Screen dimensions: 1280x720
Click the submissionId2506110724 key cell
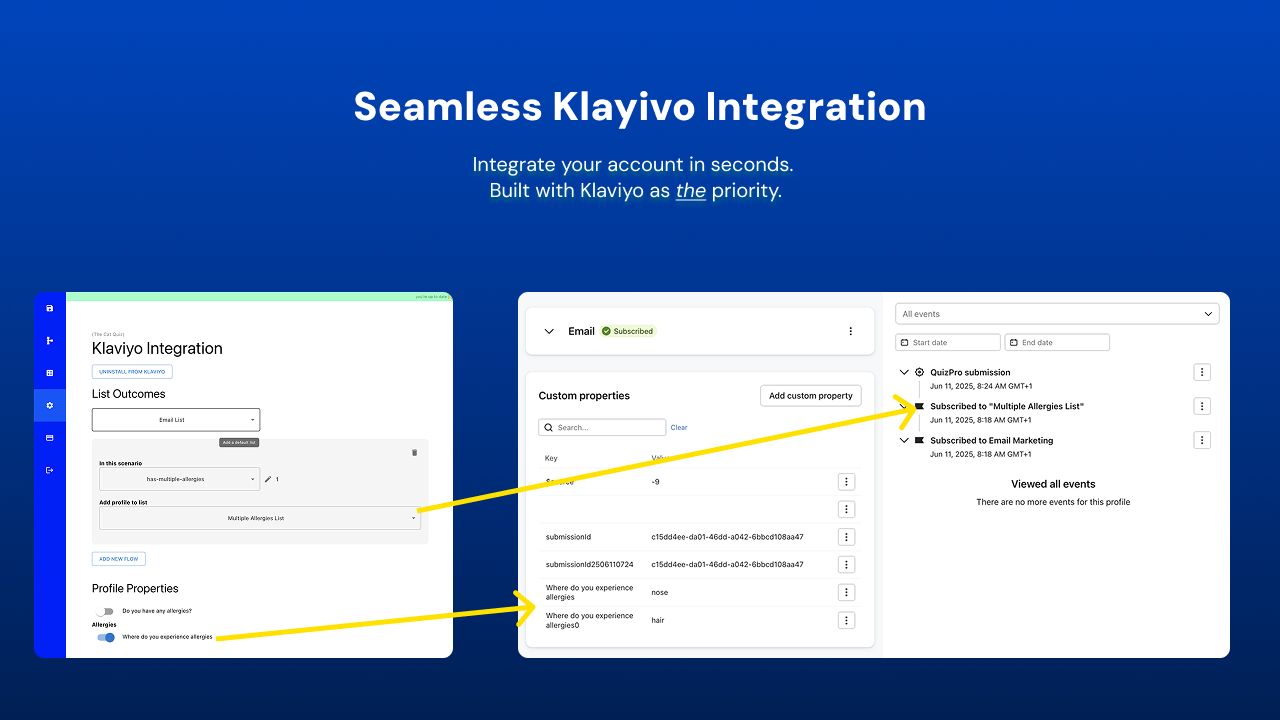(x=590, y=564)
